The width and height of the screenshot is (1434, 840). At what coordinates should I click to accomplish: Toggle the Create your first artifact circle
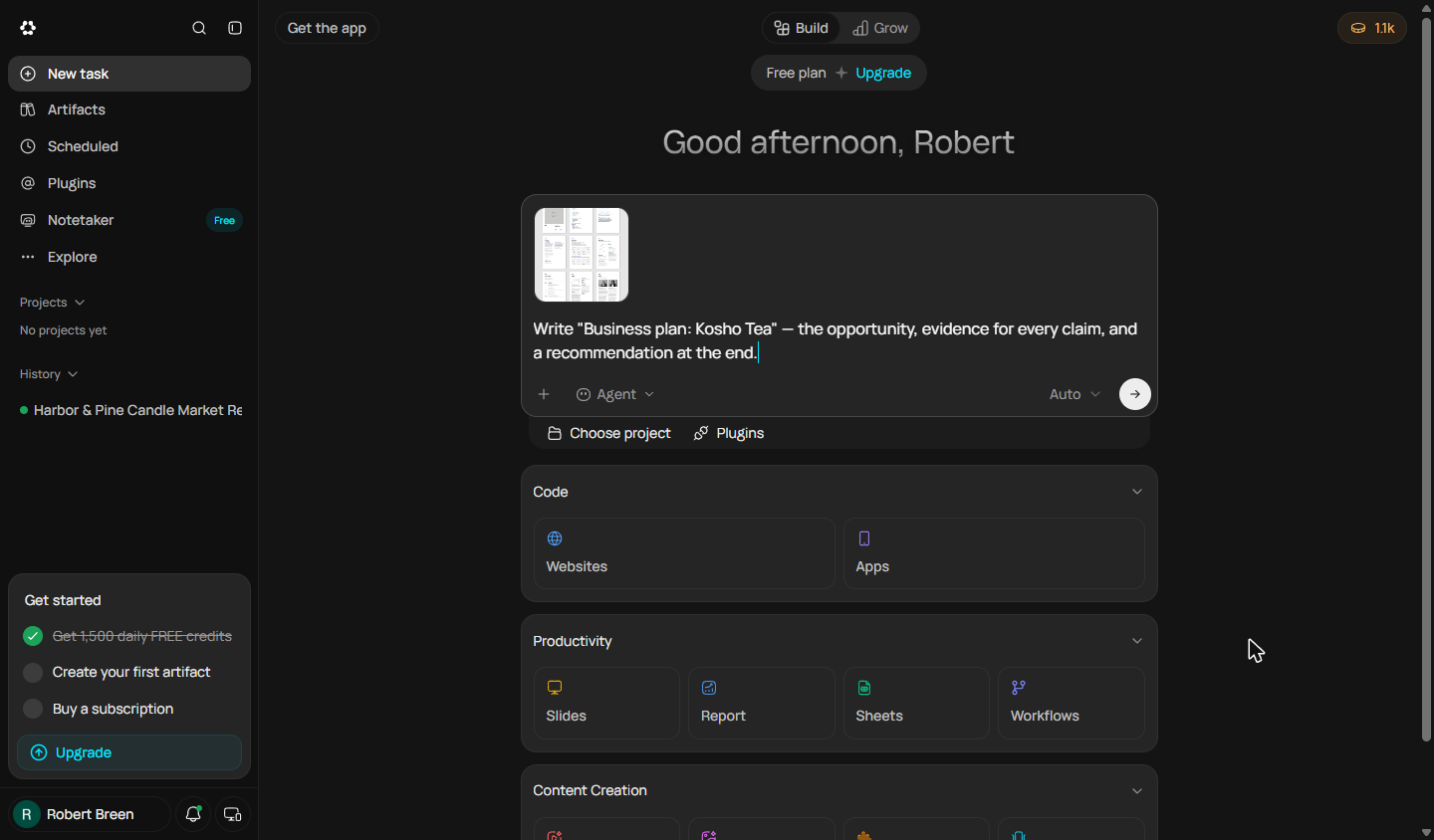tap(33, 673)
